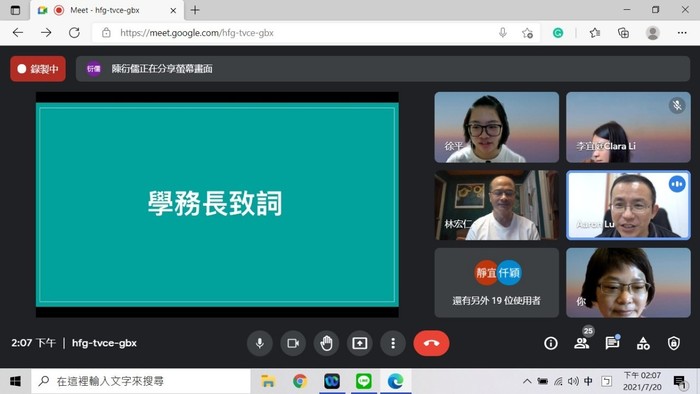Click the 錄製中 recording indicator
This screenshot has height=394, width=700.
pos(38,69)
